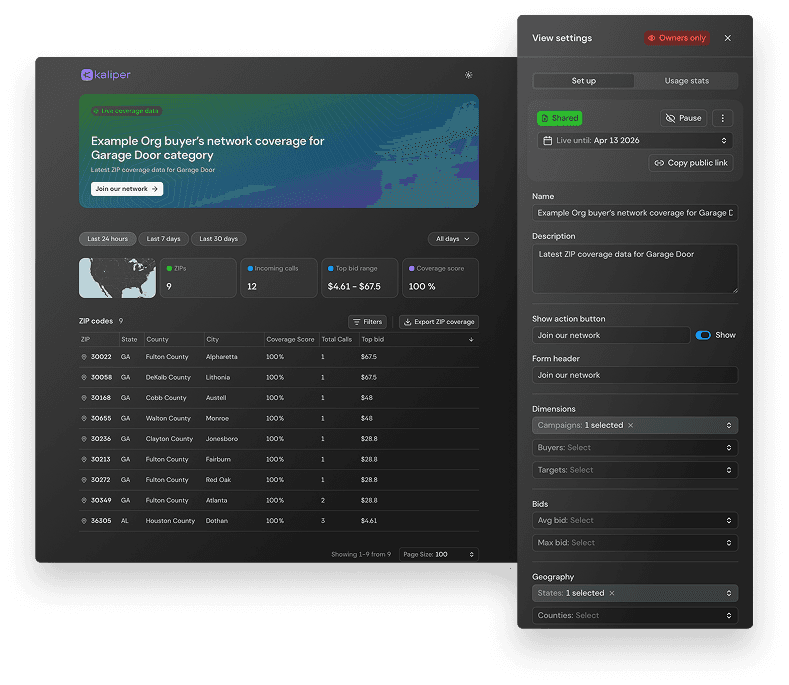The image size is (789, 685).
Task: Click the Join our network banner button
Action: click(x=127, y=189)
